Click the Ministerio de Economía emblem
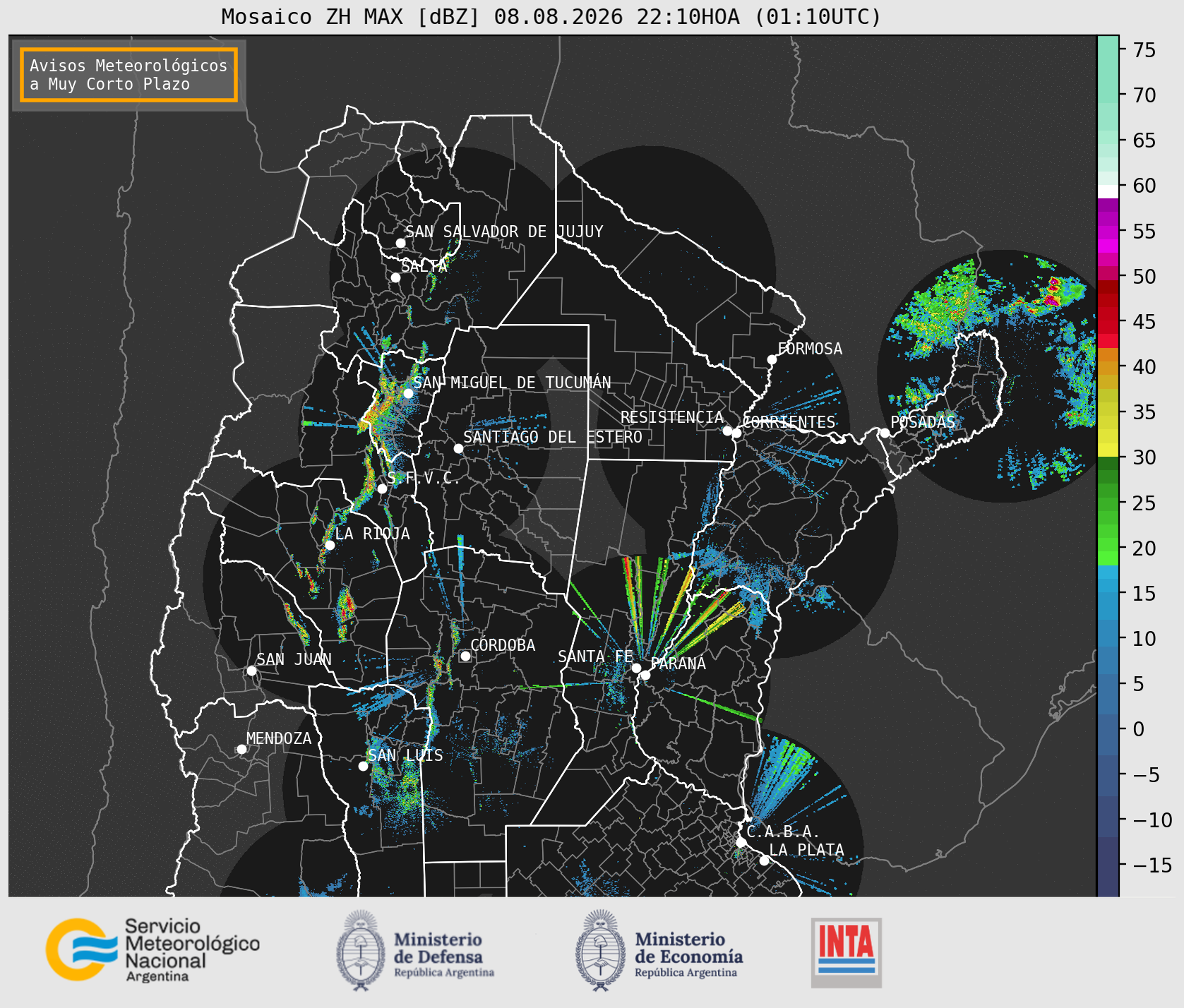Screen dimensions: 1184x1008 [600, 950]
